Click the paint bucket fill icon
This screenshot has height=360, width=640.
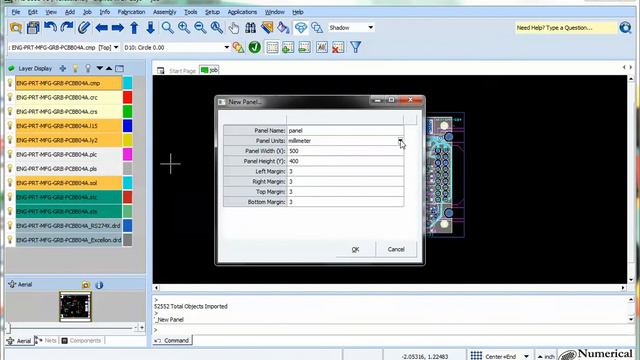(x=283, y=28)
